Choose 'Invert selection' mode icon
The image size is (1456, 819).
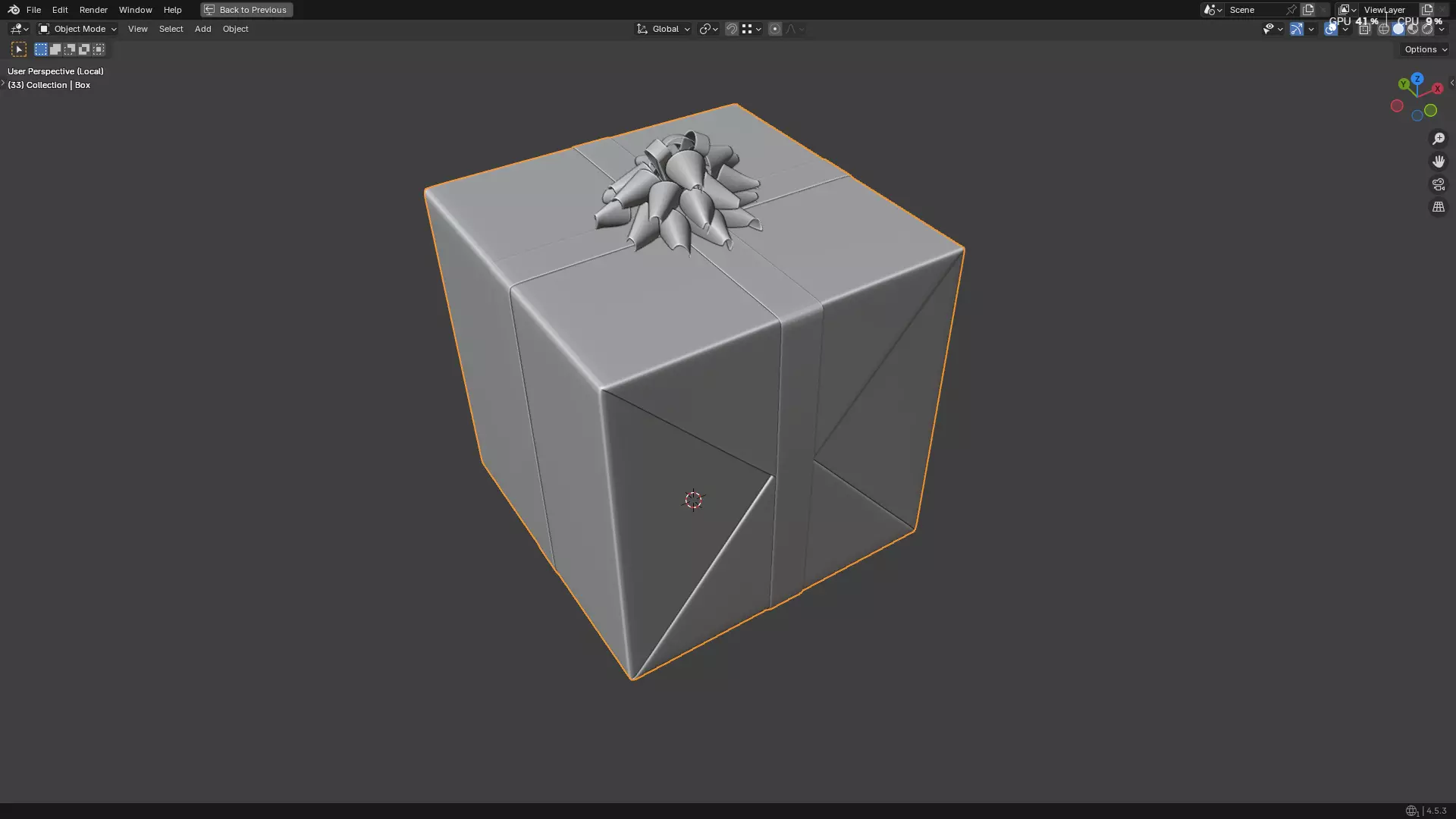tap(84, 49)
